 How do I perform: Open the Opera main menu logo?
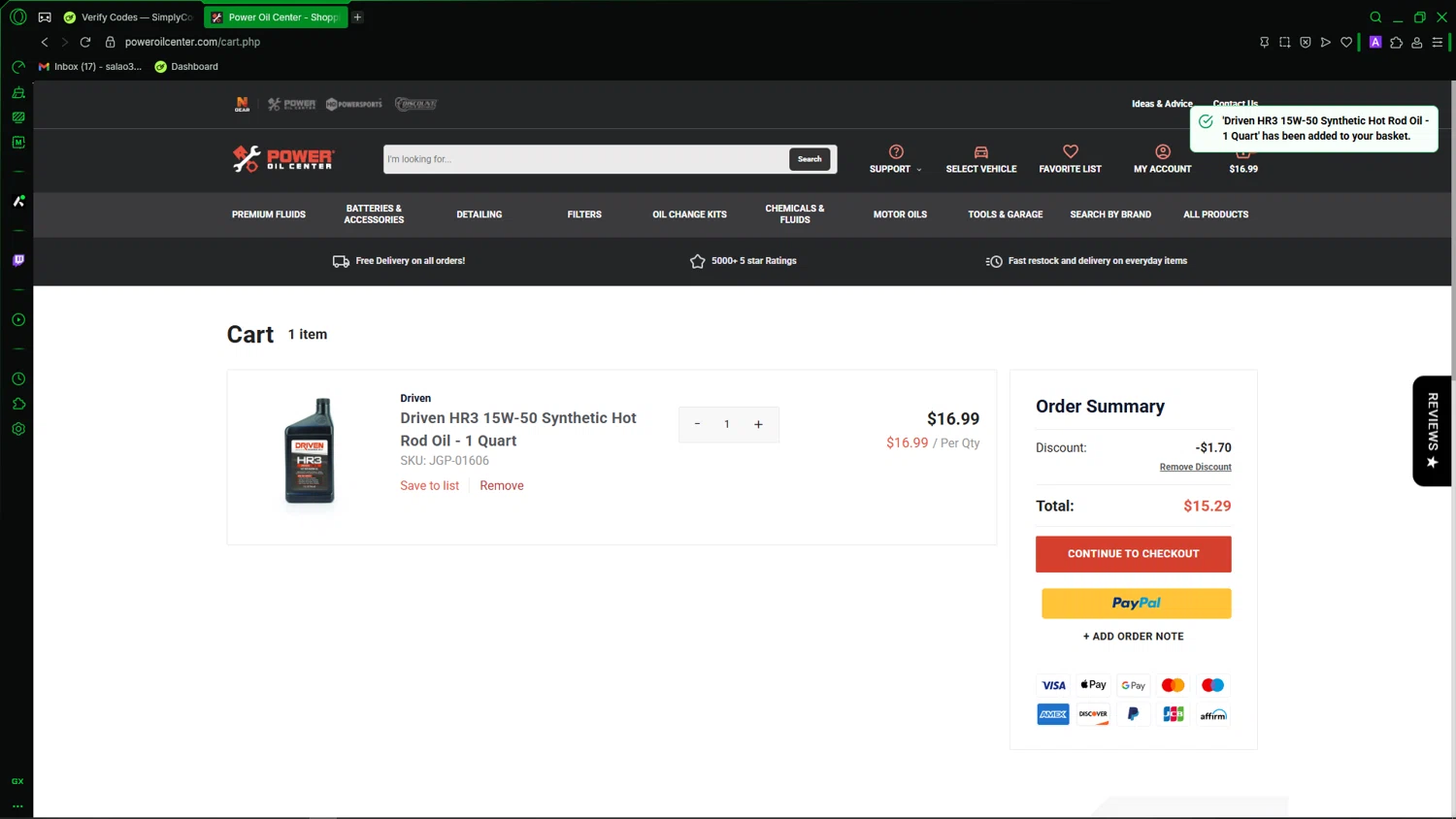[17, 16]
